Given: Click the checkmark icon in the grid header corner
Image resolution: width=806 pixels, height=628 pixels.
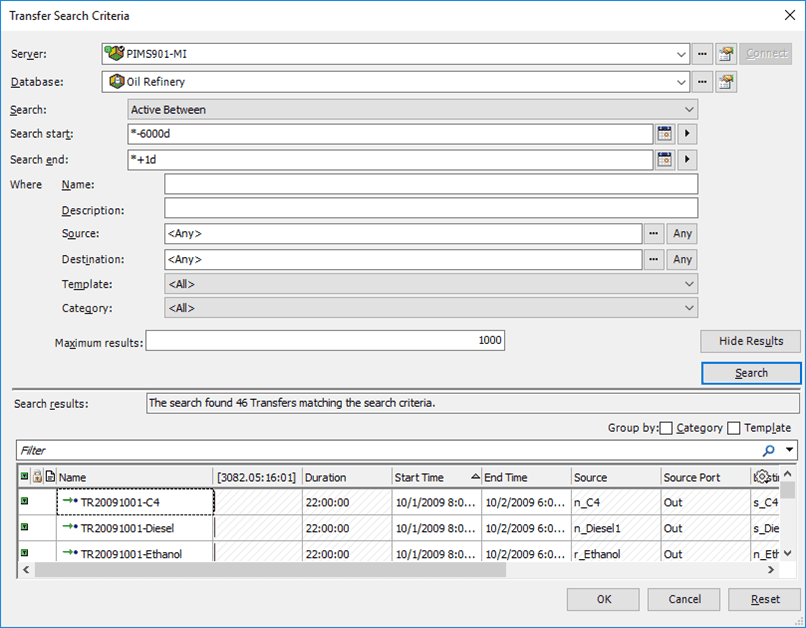Looking at the screenshot, I should pyautogui.click(x=25, y=477).
